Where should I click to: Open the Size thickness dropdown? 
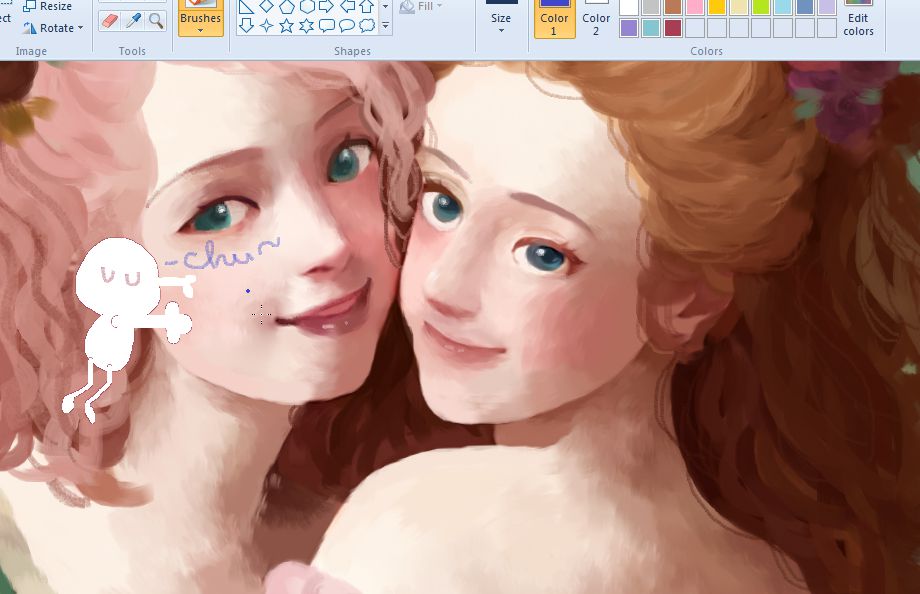click(501, 22)
